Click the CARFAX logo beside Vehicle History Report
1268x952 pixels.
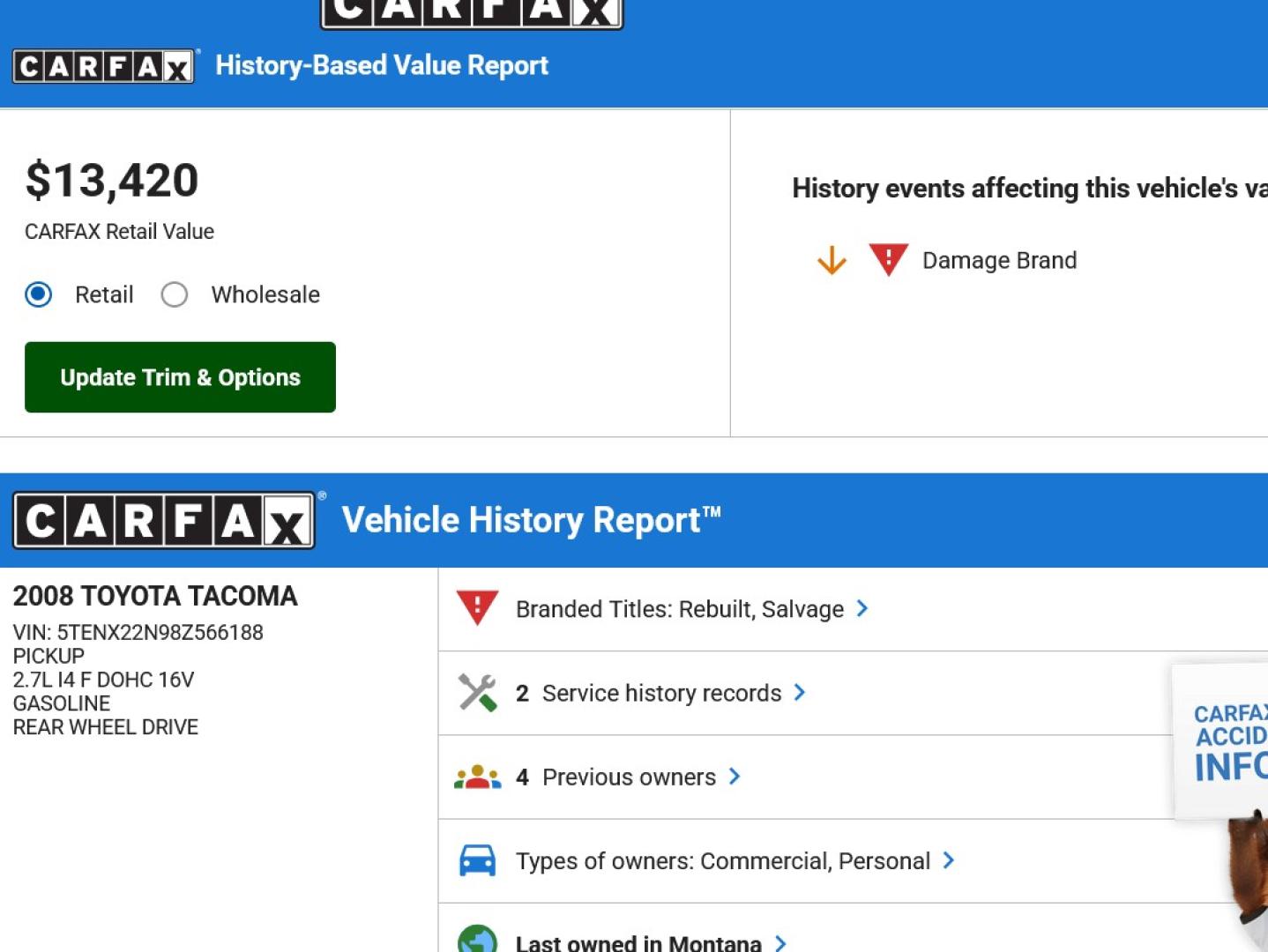[x=164, y=520]
